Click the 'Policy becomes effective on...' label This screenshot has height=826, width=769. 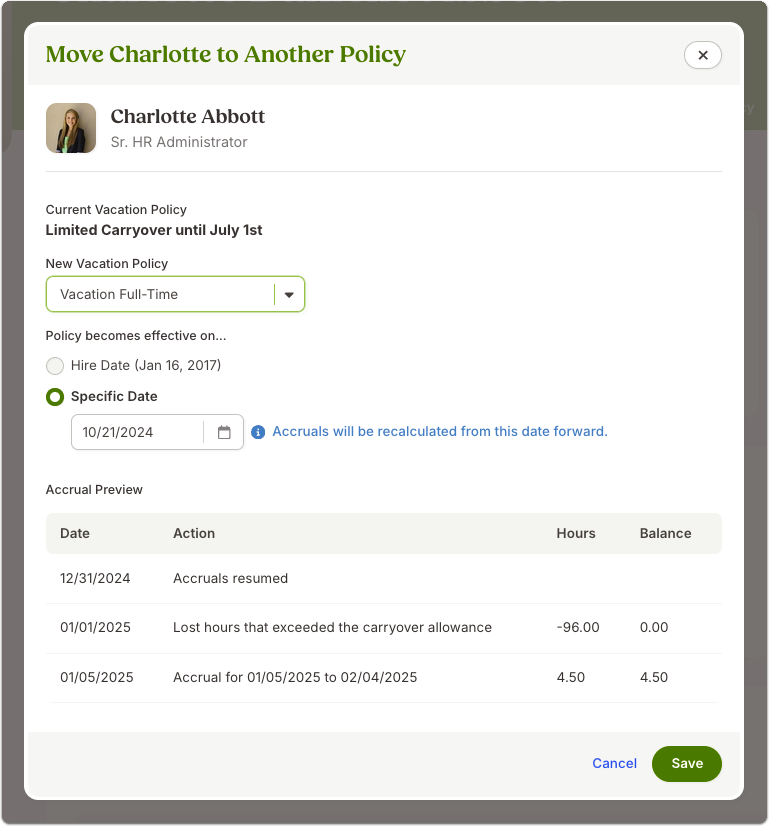click(x=136, y=336)
